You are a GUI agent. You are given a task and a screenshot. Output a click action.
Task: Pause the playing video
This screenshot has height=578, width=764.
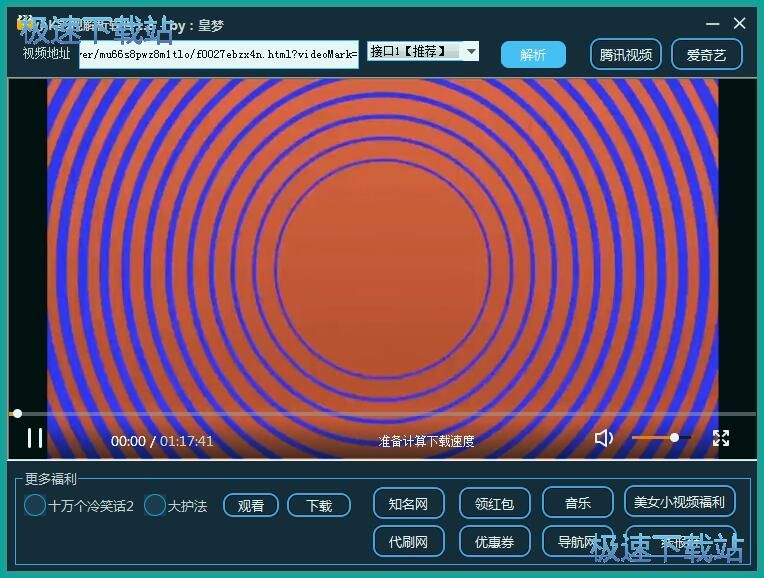pyautogui.click(x=35, y=438)
